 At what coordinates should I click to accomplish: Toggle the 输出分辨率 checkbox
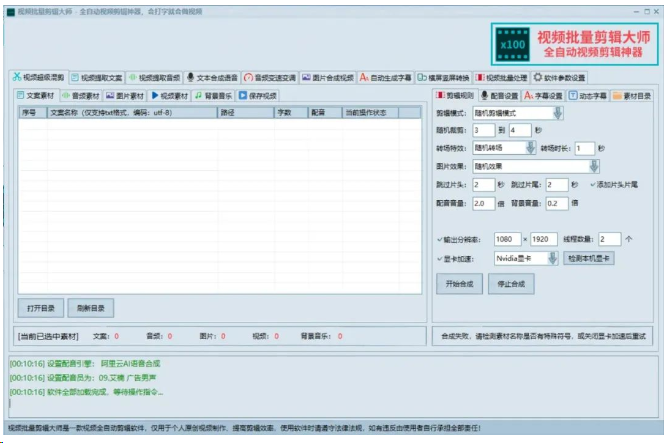coord(439,240)
